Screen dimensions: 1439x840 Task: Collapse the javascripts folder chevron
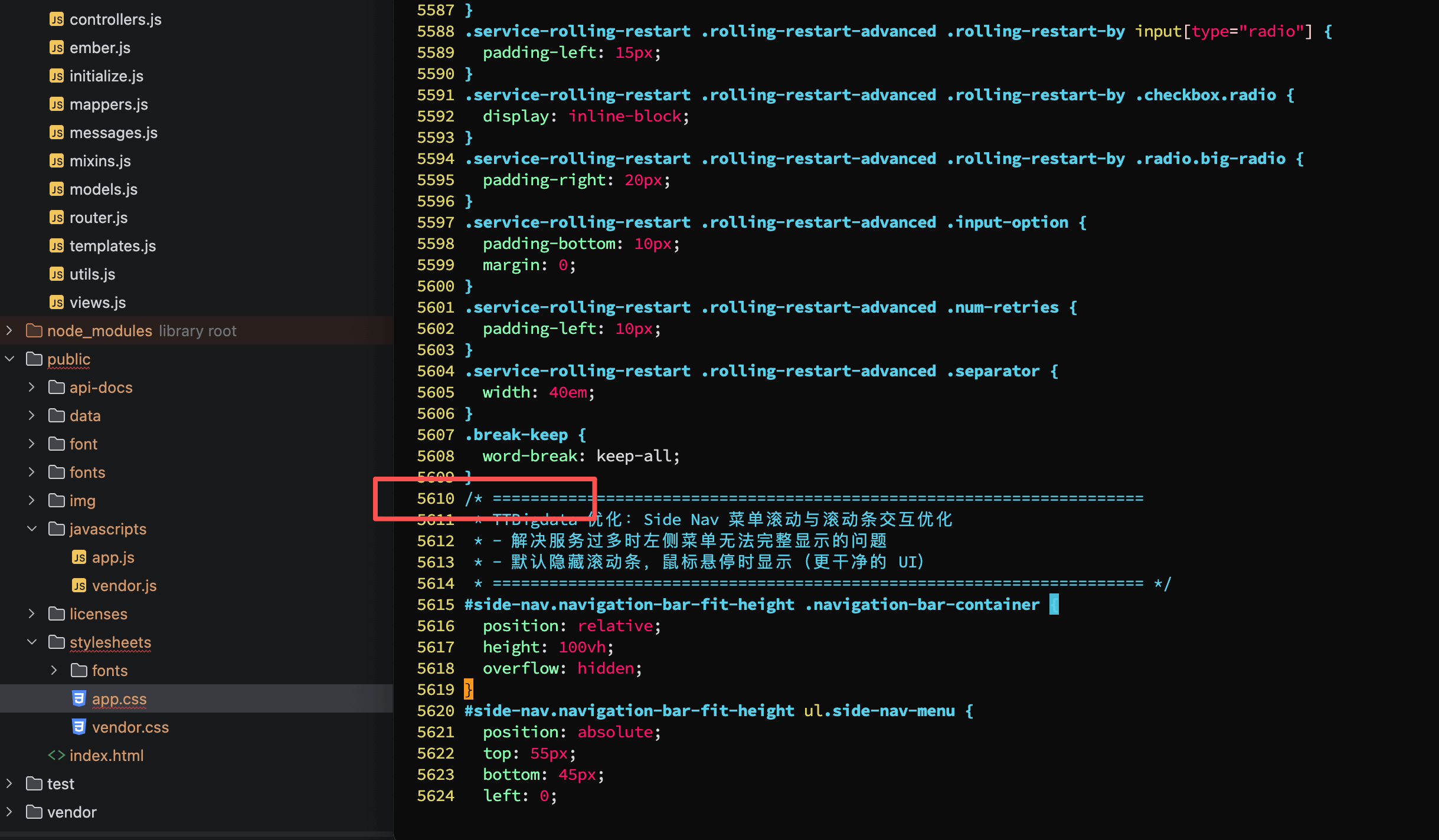coord(32,529)
